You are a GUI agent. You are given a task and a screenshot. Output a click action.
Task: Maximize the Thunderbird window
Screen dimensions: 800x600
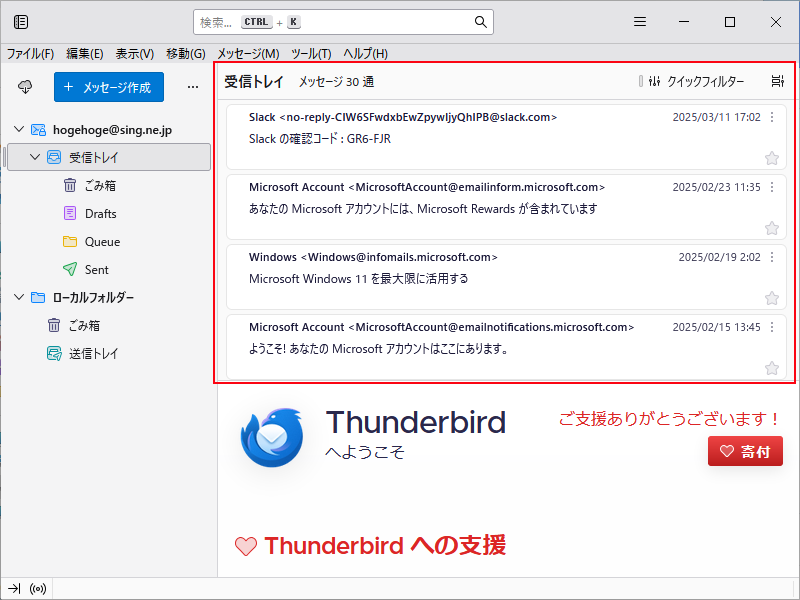click(x=730, y=22)
